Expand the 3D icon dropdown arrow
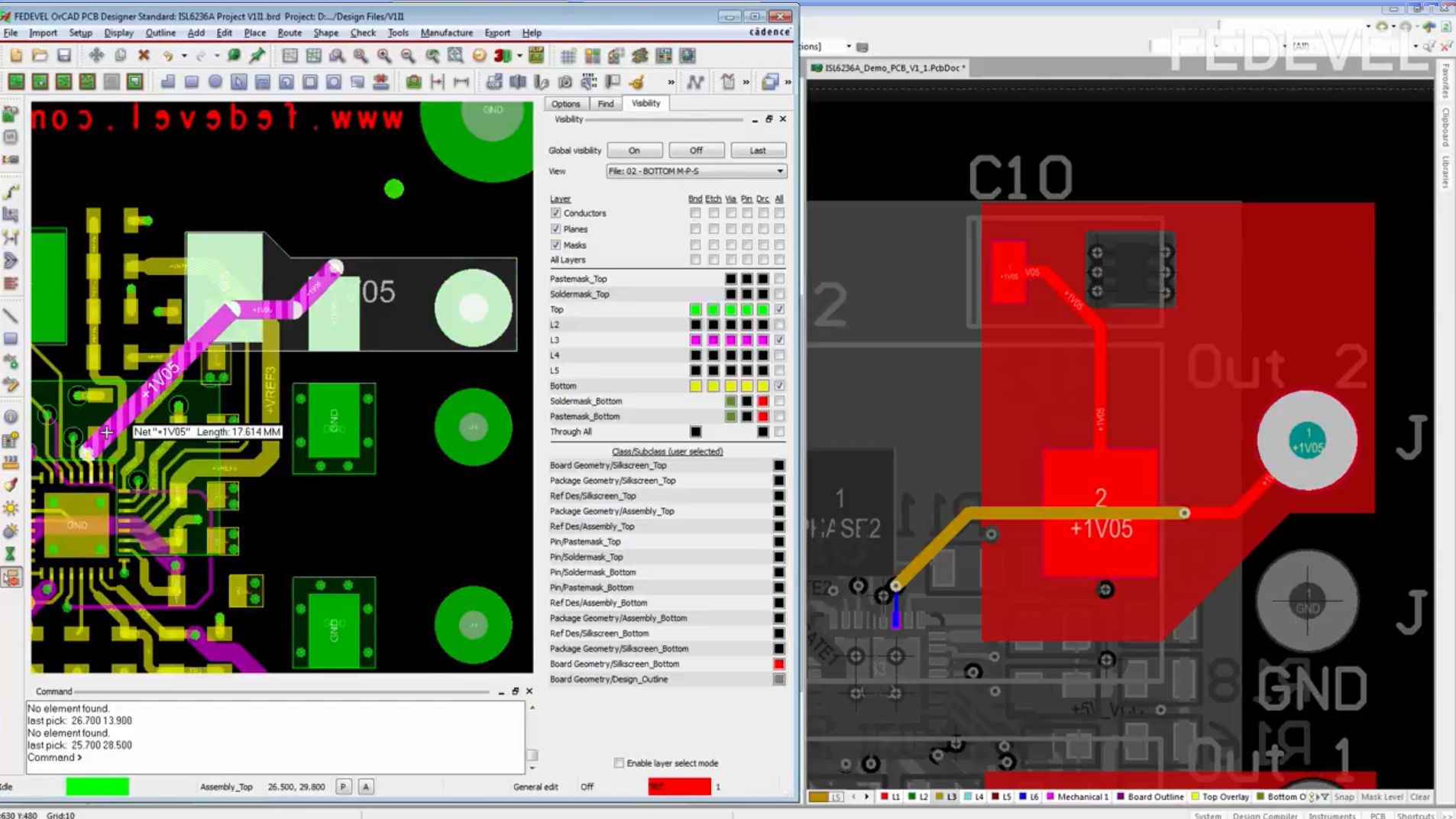This screenshot has height=819, width=1456. tap(519, 56)
